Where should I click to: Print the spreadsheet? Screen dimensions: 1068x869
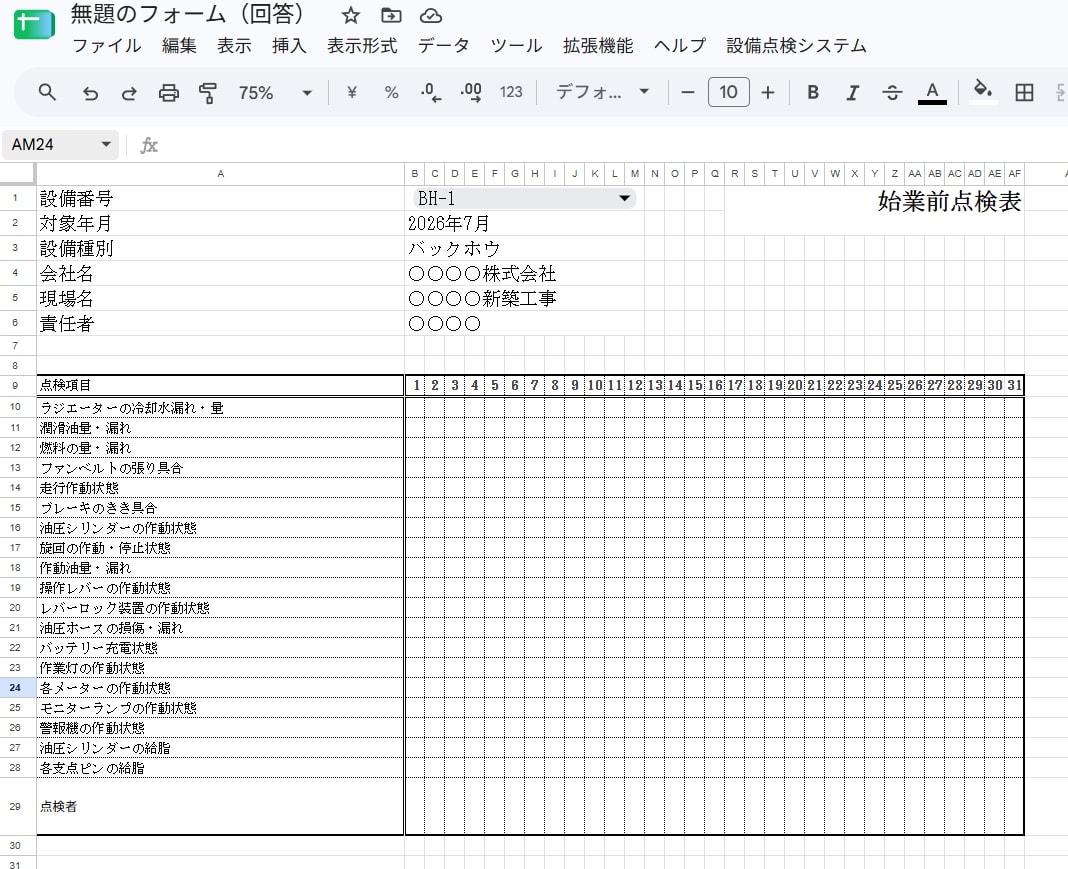click(x=168, y=93)
